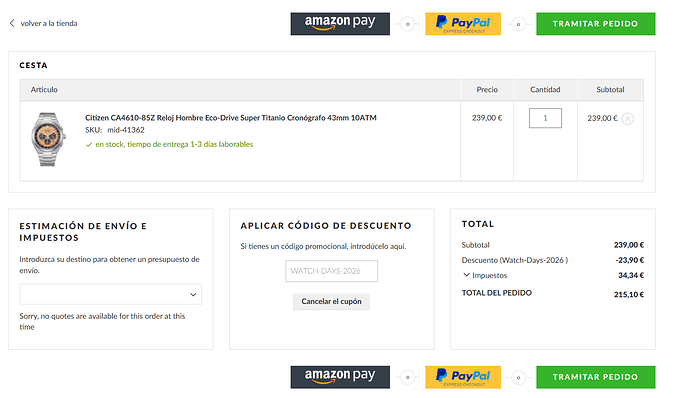Click the Impuestos label in totals
The width and height of the screenshot is (690, 398).
pos(489,275)
